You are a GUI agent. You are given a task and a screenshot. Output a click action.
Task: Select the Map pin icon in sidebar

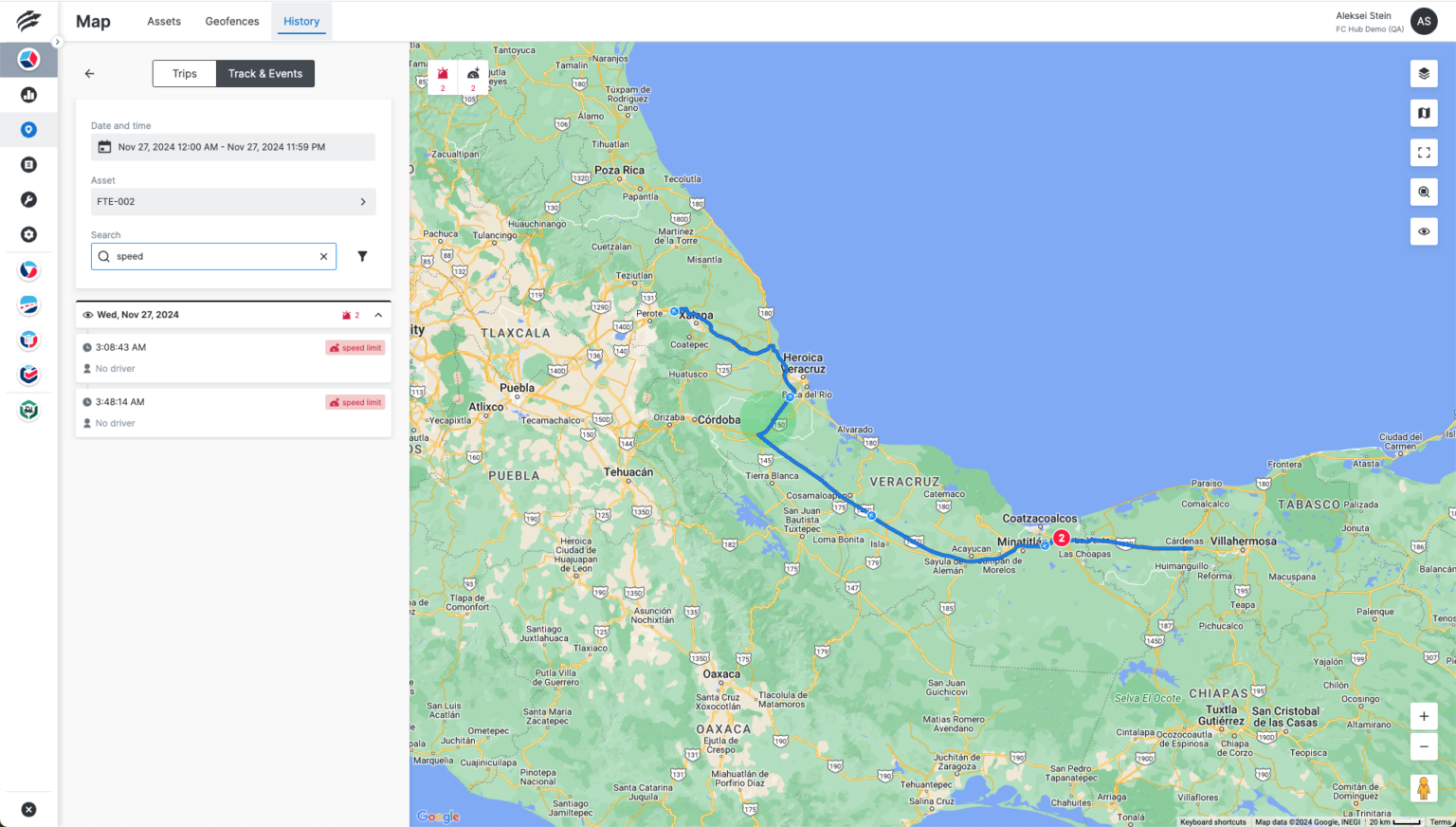click(x=28, y=129)
